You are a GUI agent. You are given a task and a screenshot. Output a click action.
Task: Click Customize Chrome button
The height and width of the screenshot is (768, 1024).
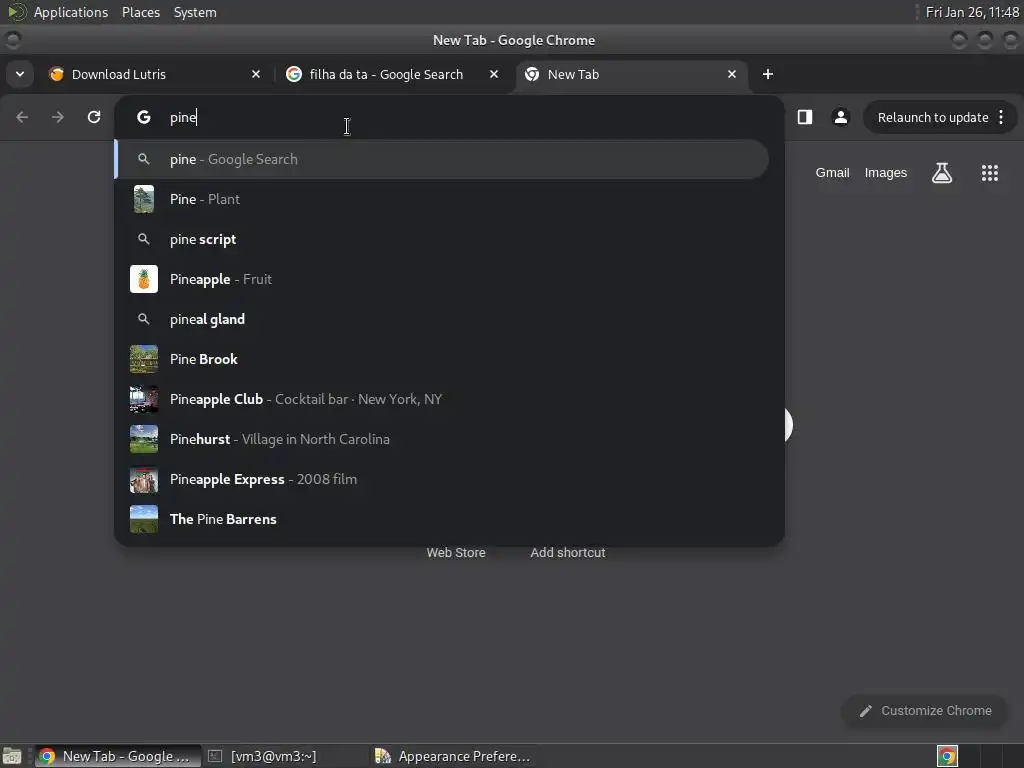coord(925,711)
